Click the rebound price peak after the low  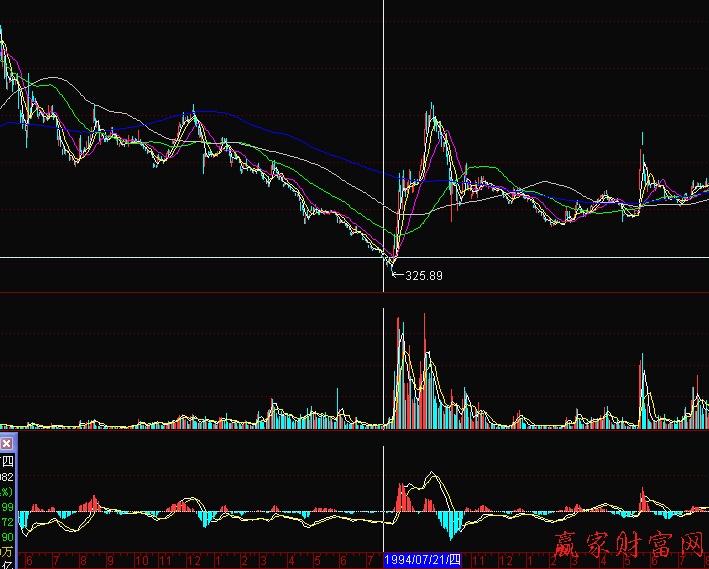coord(431,105)
